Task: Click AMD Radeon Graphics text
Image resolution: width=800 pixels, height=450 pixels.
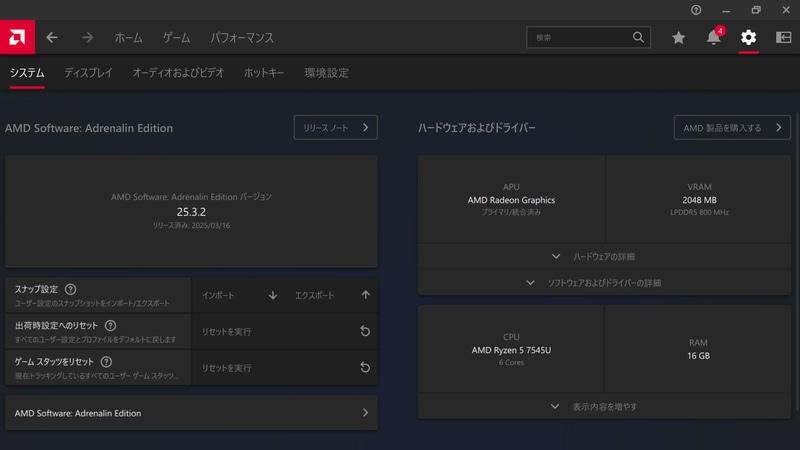Action: click(511, 200)
